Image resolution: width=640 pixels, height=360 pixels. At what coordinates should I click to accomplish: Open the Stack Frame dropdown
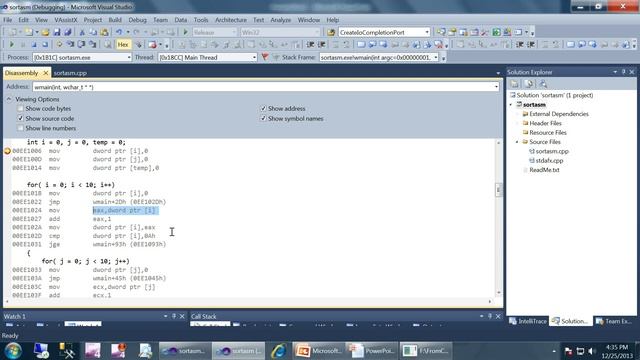[x=436, y=58]
